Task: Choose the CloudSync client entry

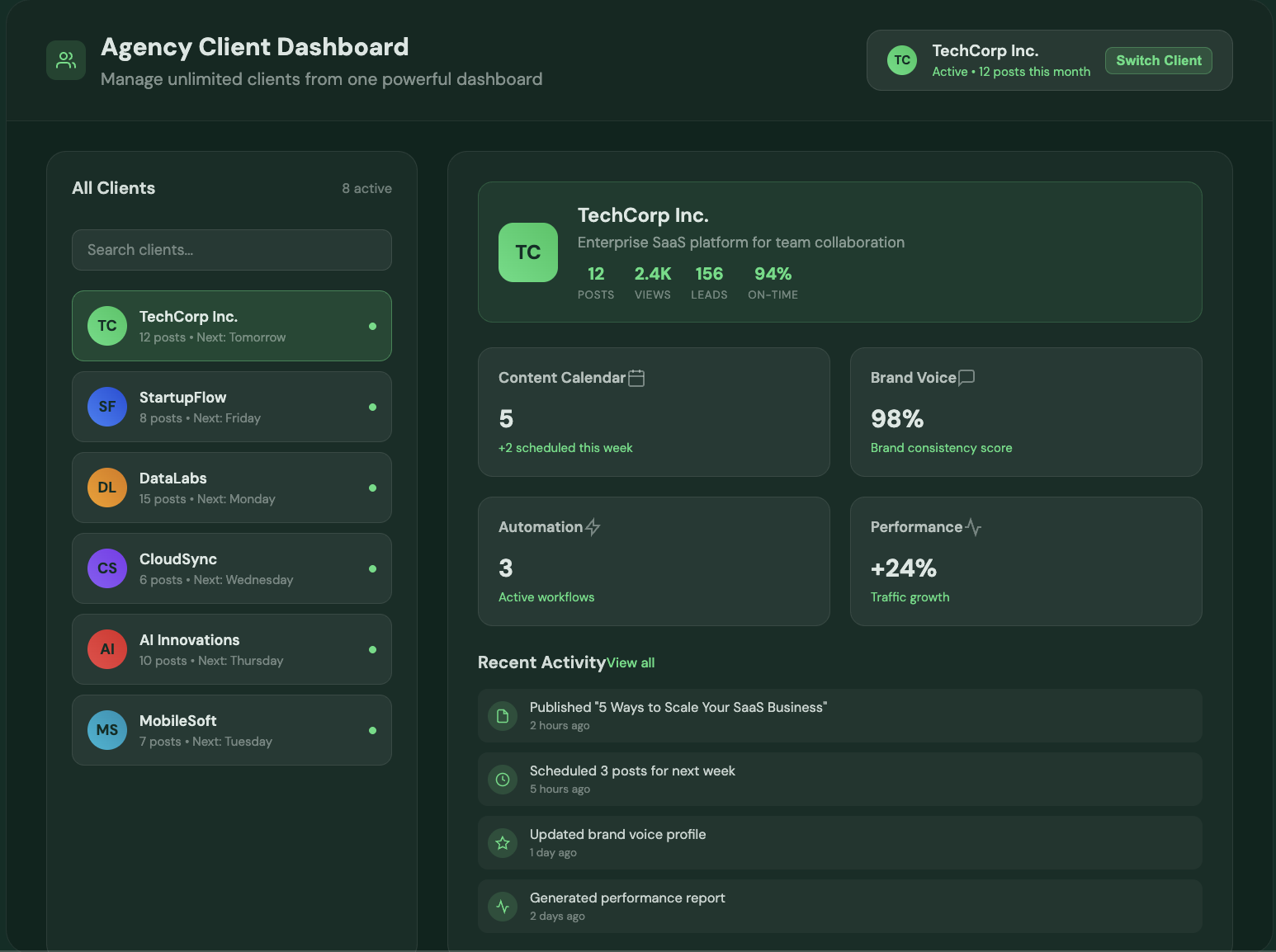Action: (x=232, y=568)
